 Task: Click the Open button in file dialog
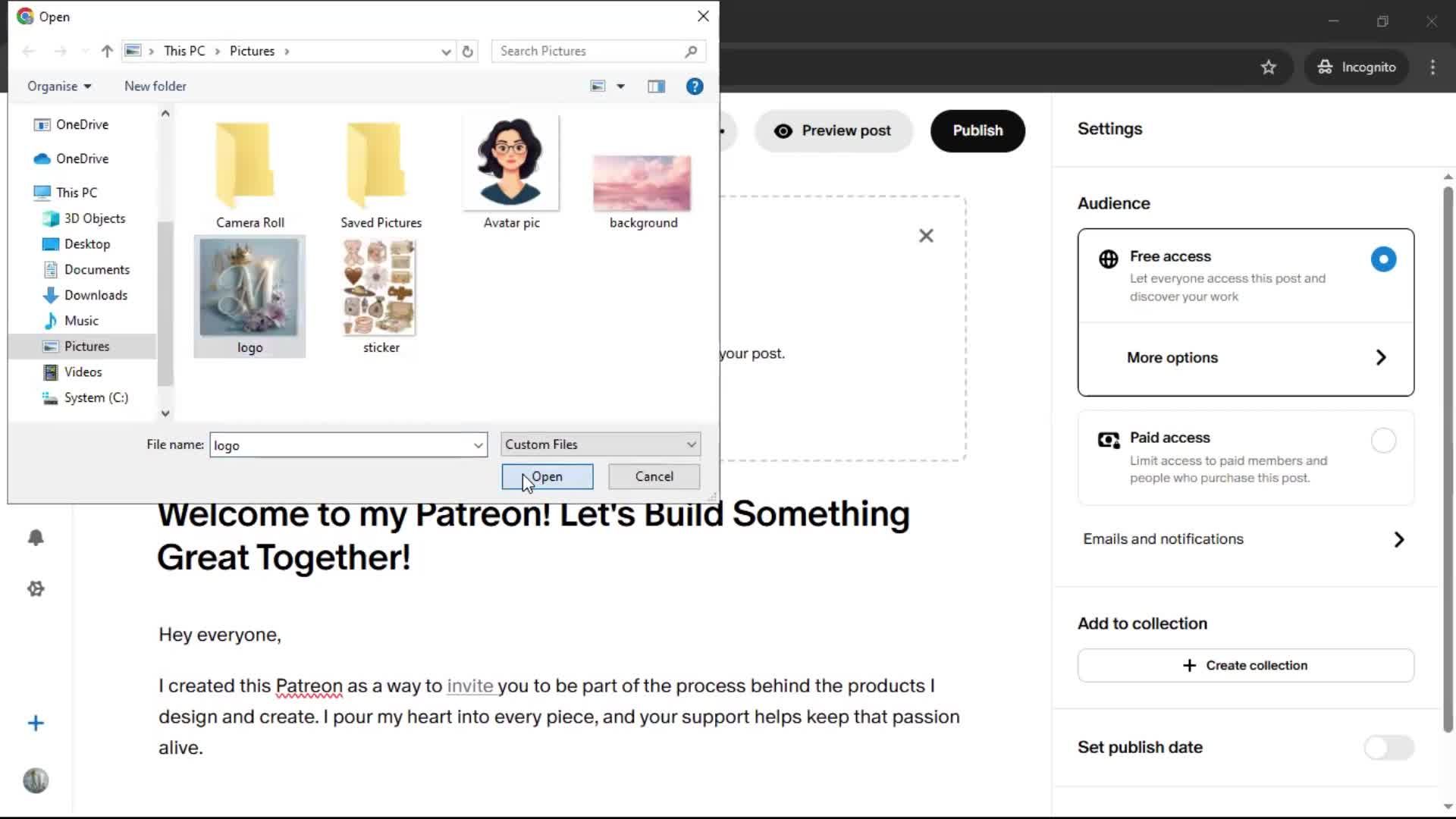tap(547, 476)
